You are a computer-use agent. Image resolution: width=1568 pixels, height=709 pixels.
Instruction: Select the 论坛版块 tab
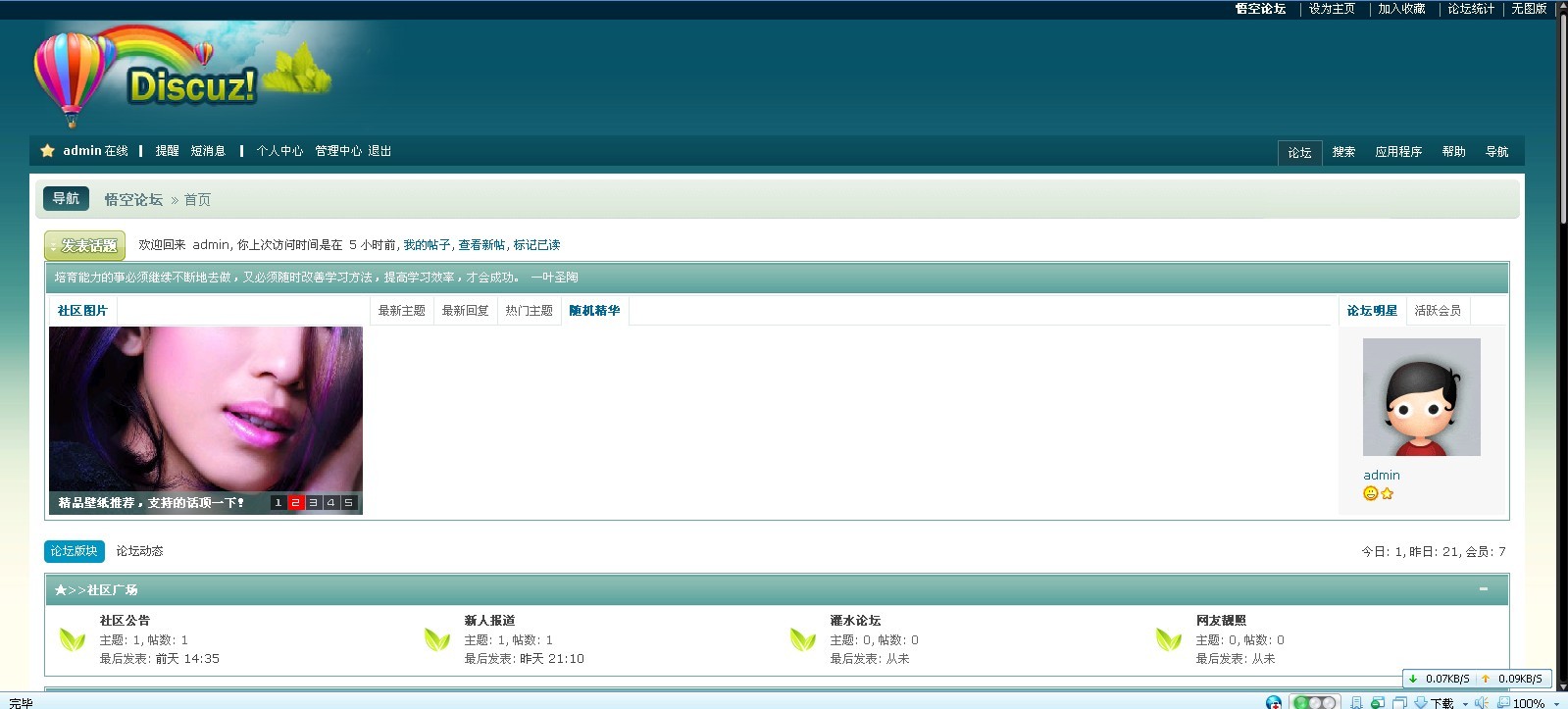(75, 551)
